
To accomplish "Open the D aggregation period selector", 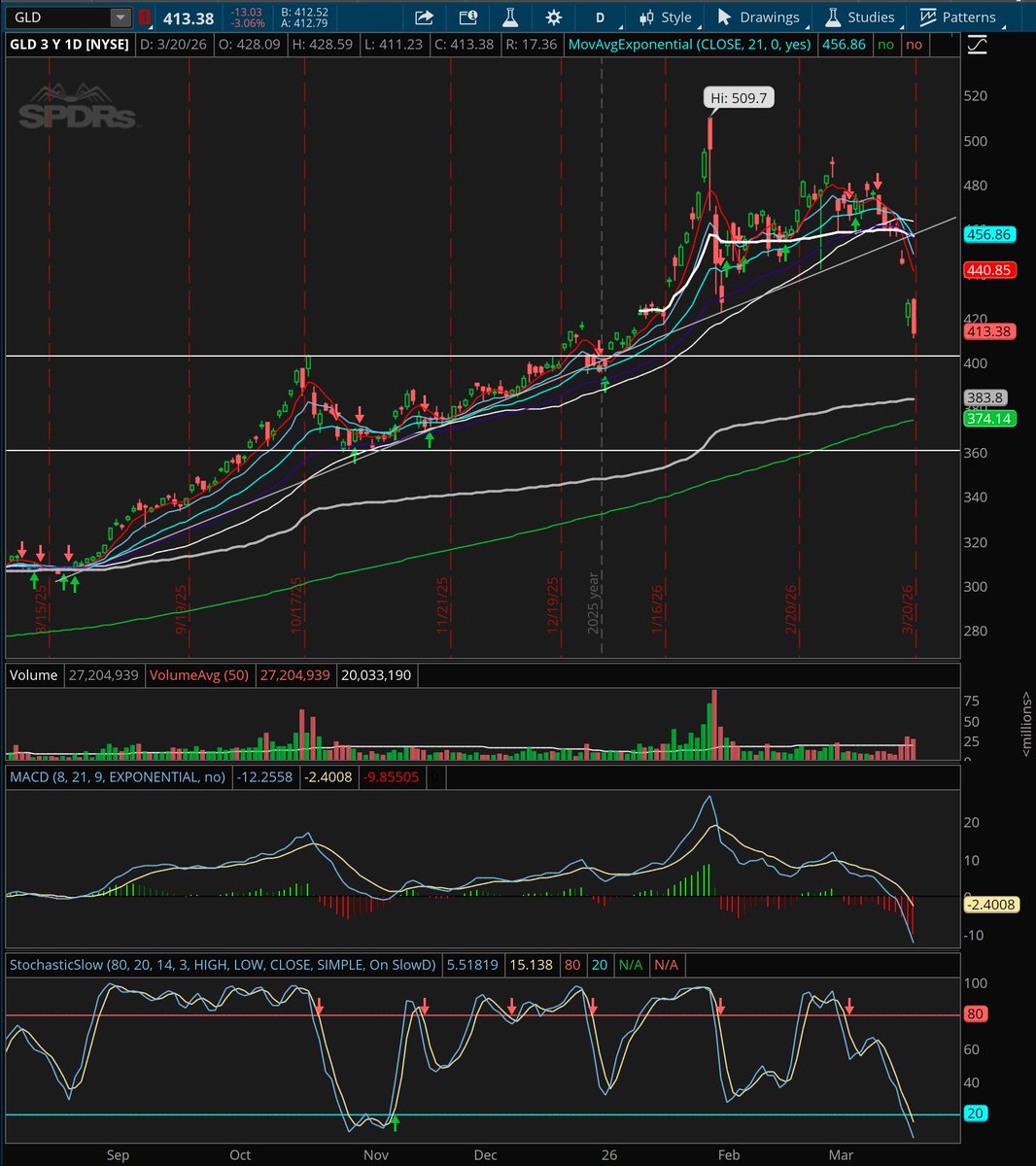I will point(600,17).
